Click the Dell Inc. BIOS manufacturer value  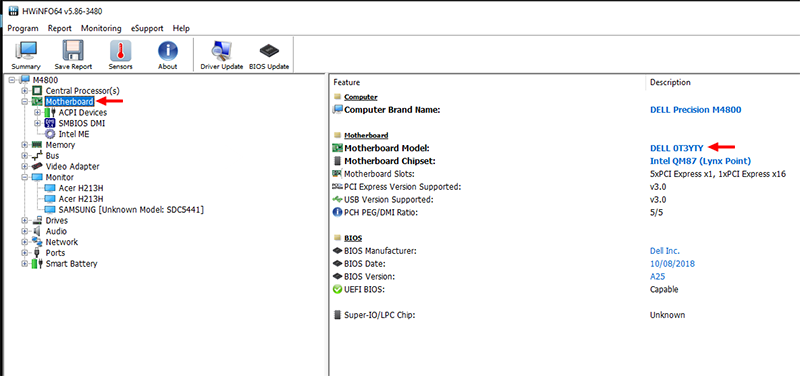665,251
